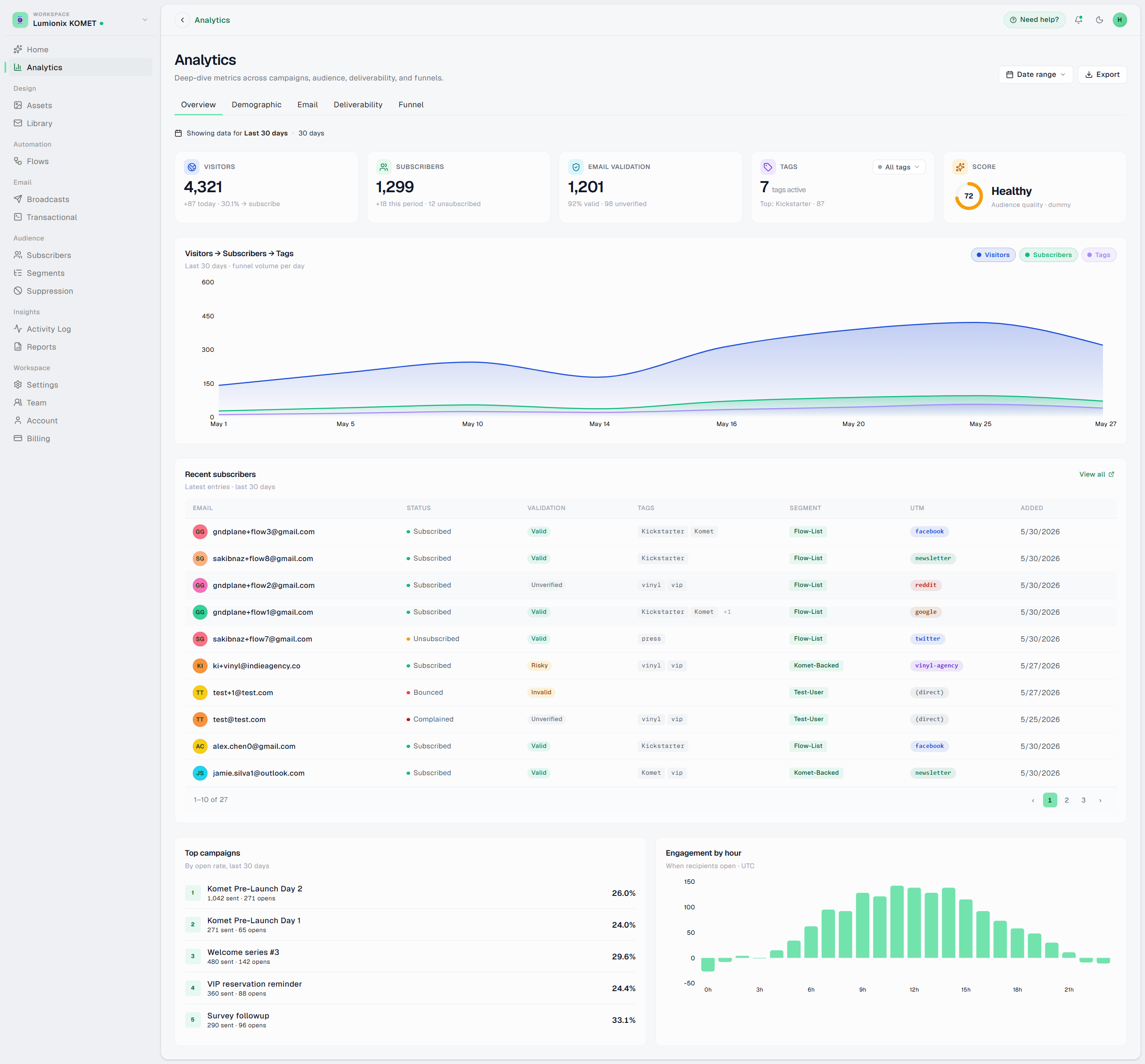Viewport: 1145px width, 1064px height.
Task: Click the score 72 progress ring
Action: [x=969, y=196]
